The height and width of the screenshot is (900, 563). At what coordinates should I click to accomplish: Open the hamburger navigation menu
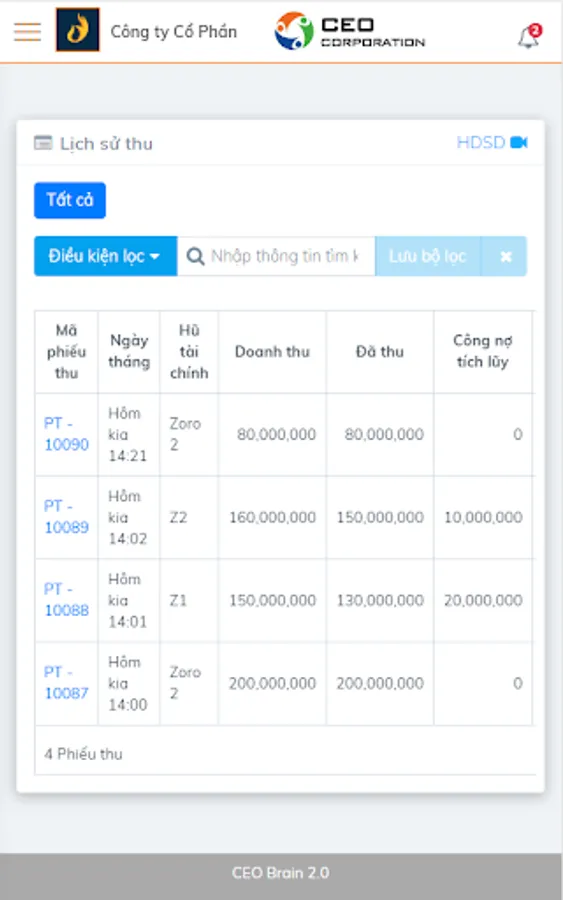(27, 32)
